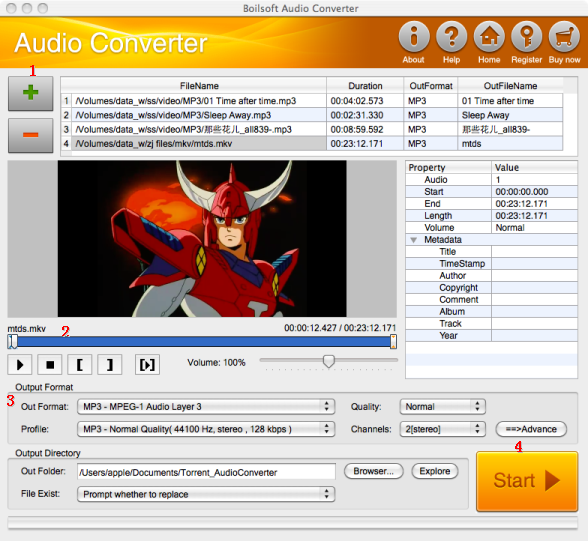Open the Quality dropdown

[442, 407]
